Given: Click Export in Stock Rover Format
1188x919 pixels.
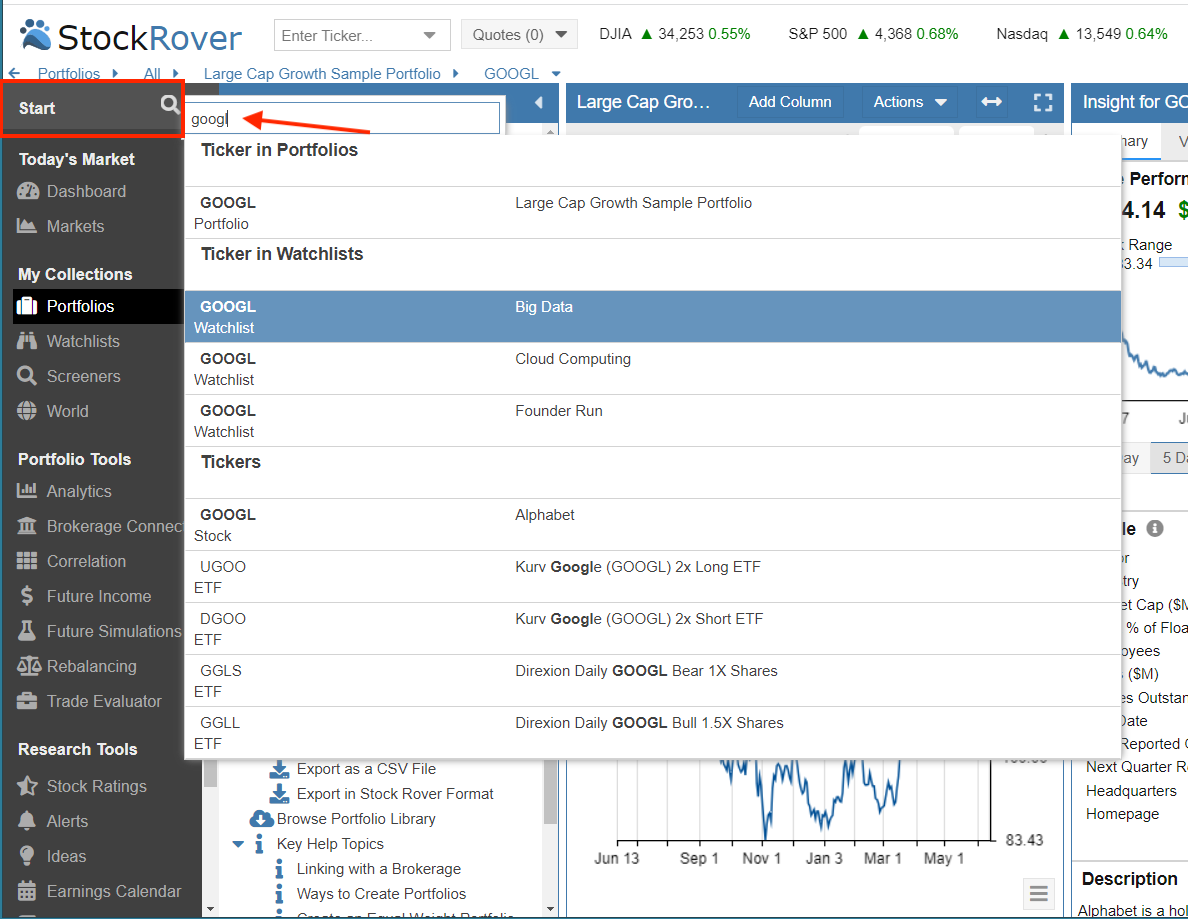Looking at the screenshot, I should (x=395, y=794).
